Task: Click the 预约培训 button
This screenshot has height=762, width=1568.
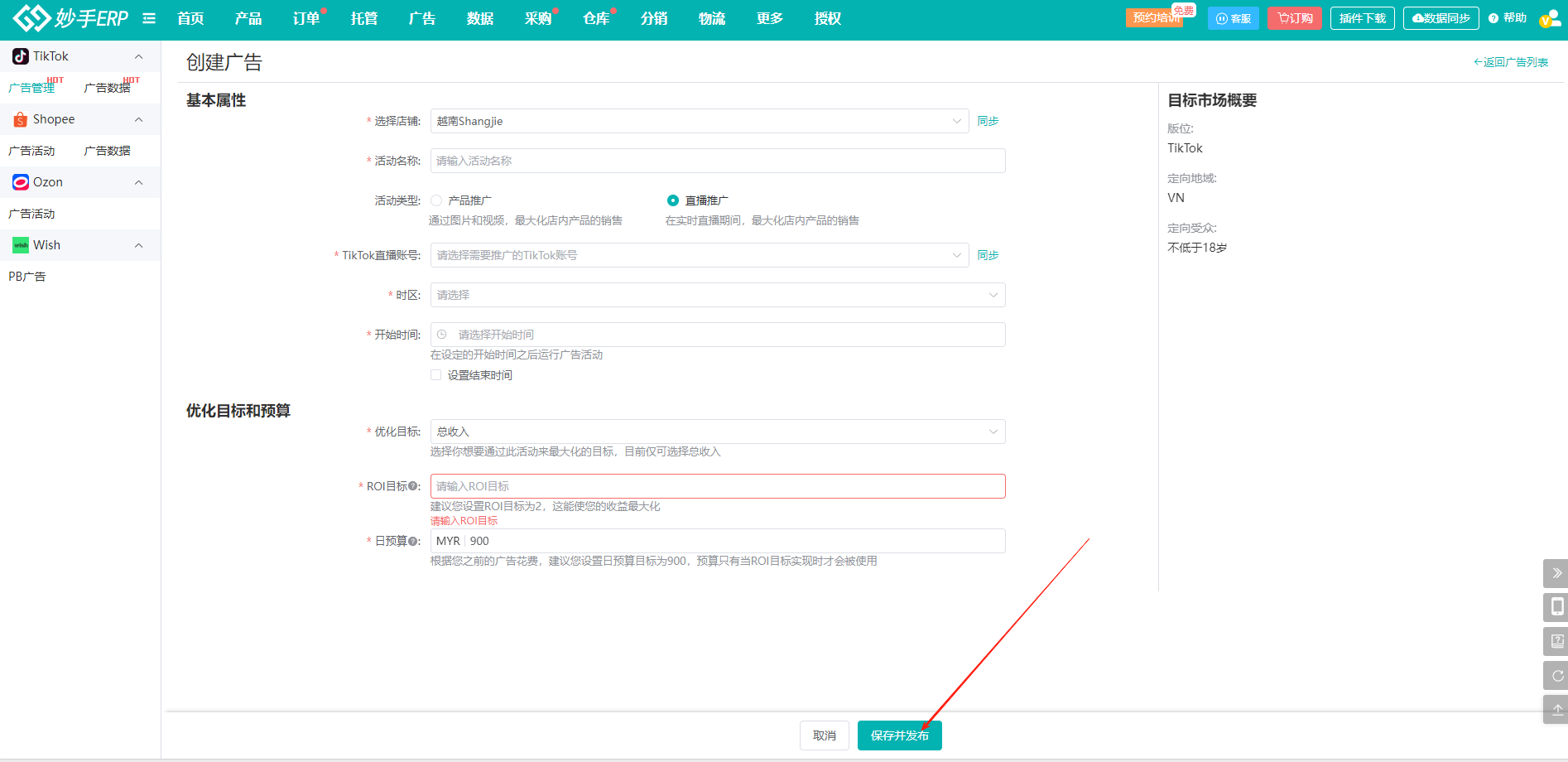Action: (x=1154, y=18)
